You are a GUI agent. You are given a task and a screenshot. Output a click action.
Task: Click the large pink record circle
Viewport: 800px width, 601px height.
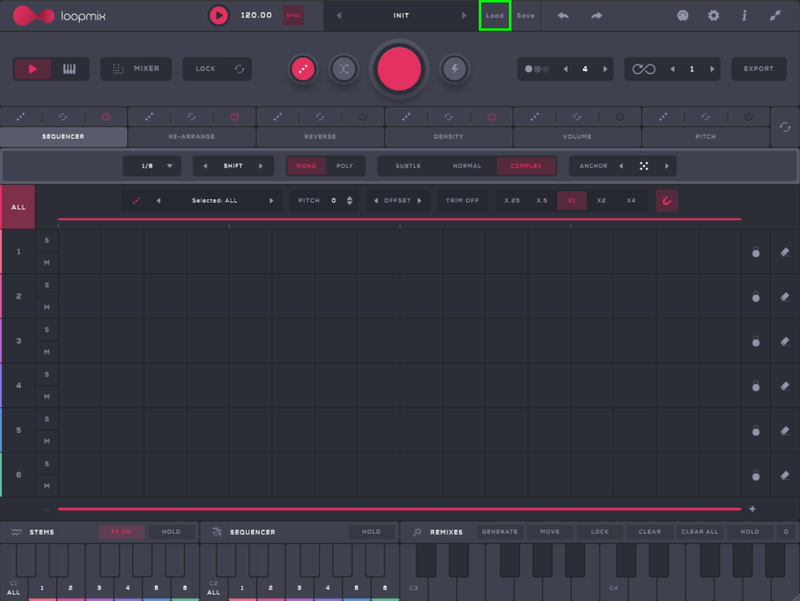tap(400, 69)
